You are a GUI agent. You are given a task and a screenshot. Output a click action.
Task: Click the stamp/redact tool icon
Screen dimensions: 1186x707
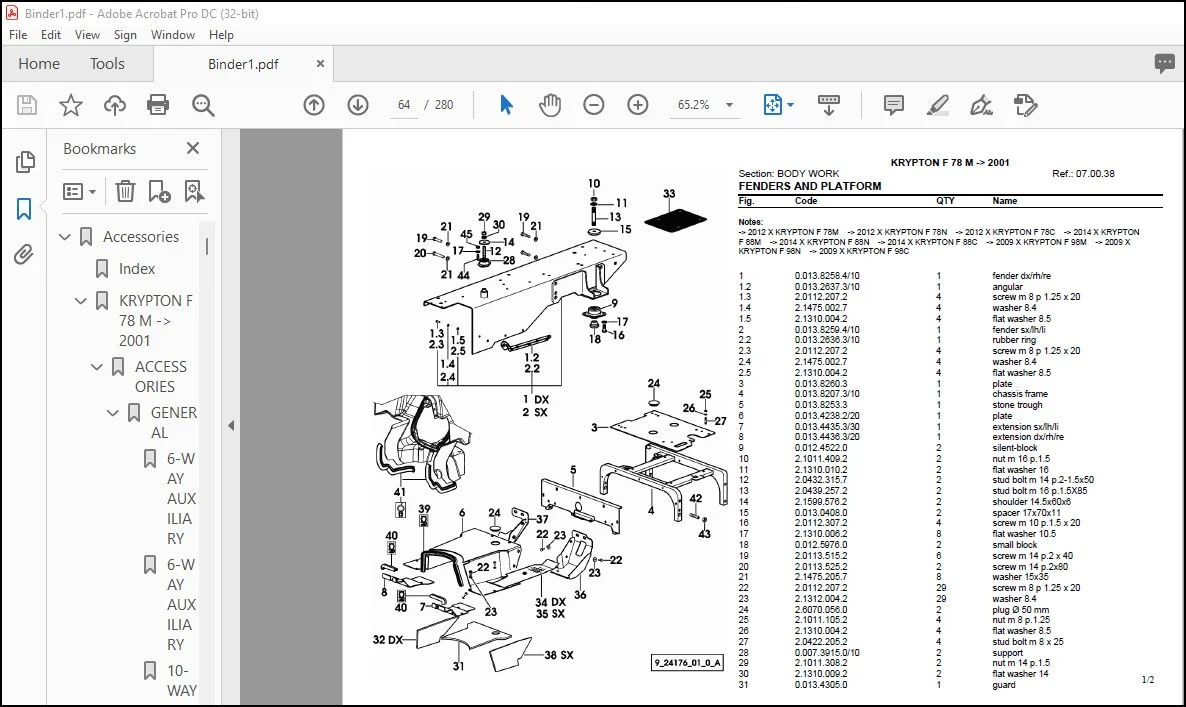(1025, 105)
